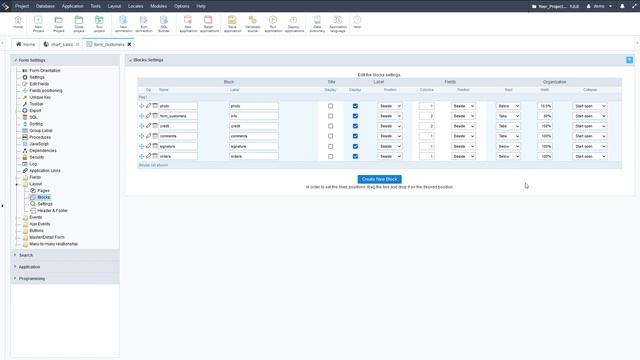Image resolution: width=640 pixels, height=360 pixels.
Task: Click the Help toolbar icon
Action: coord(357,23)
